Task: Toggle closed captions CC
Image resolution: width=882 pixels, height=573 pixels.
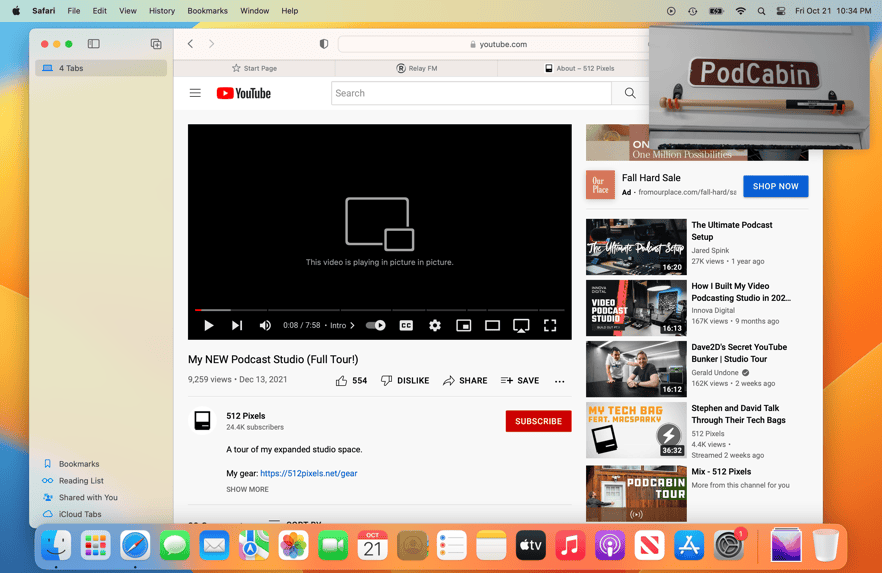Action: click(x=406, y=326)
